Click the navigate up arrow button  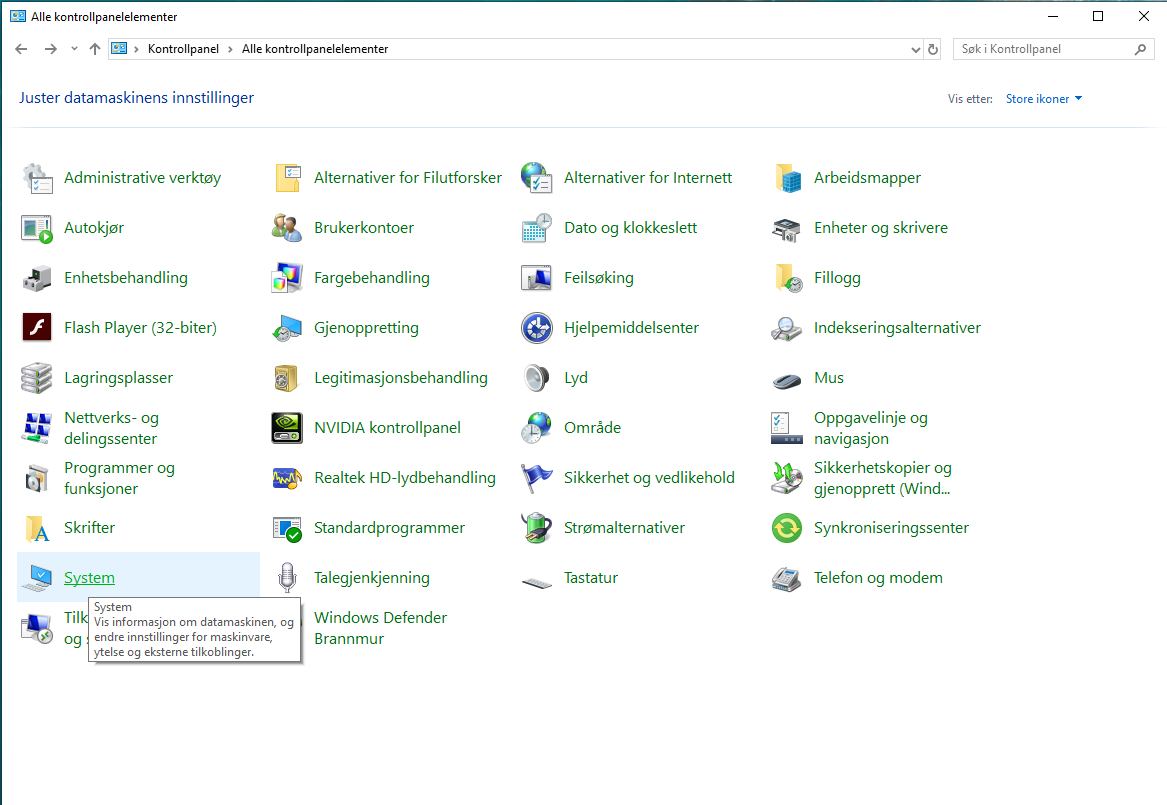point(95,48)
